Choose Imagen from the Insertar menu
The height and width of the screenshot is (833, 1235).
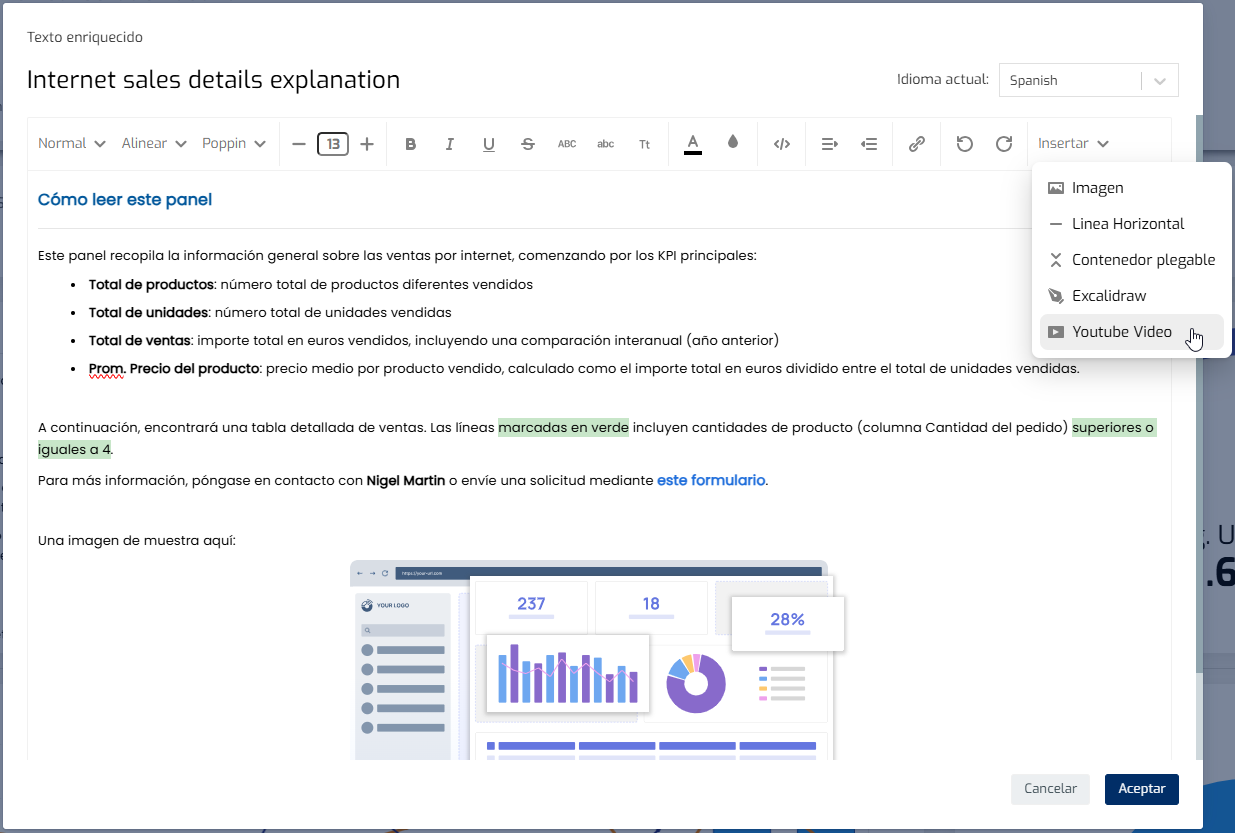pos(1097,187)
